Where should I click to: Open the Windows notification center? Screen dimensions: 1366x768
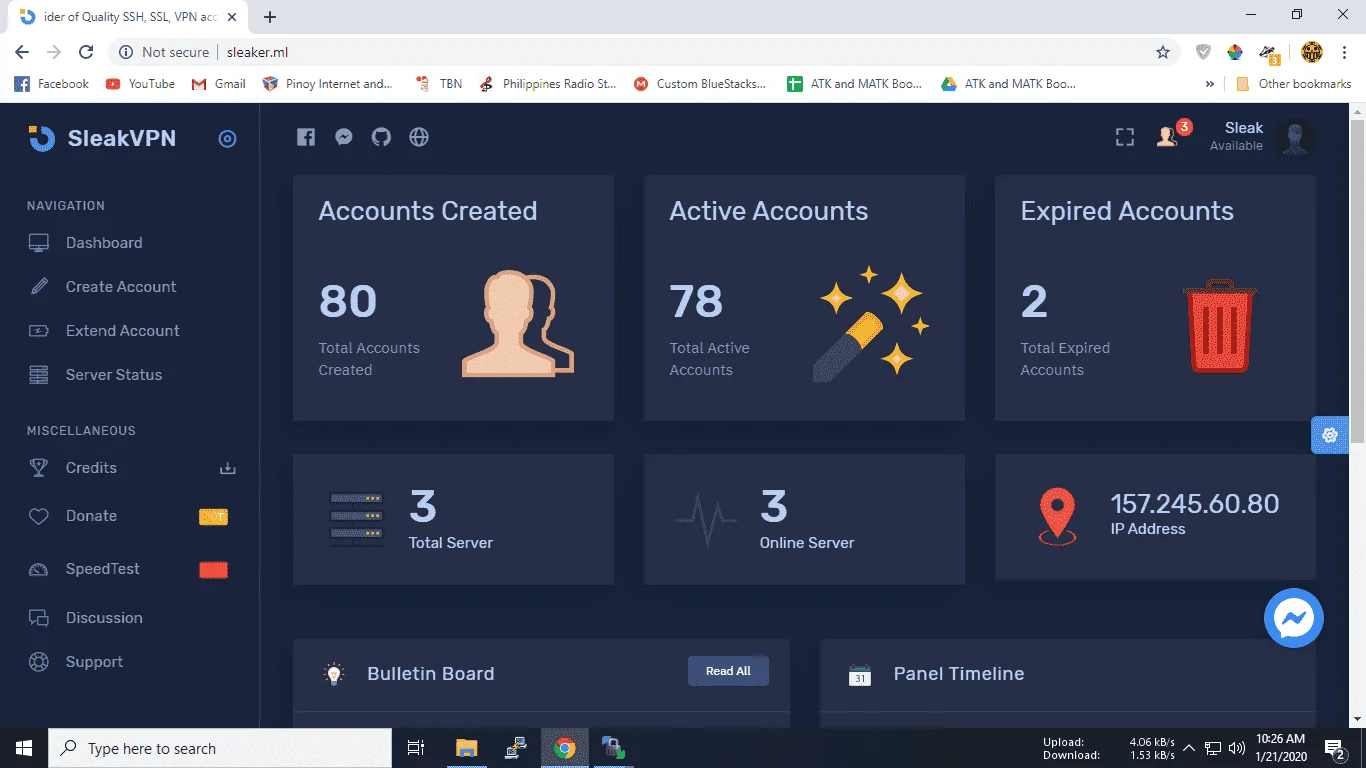point(1335,748)
